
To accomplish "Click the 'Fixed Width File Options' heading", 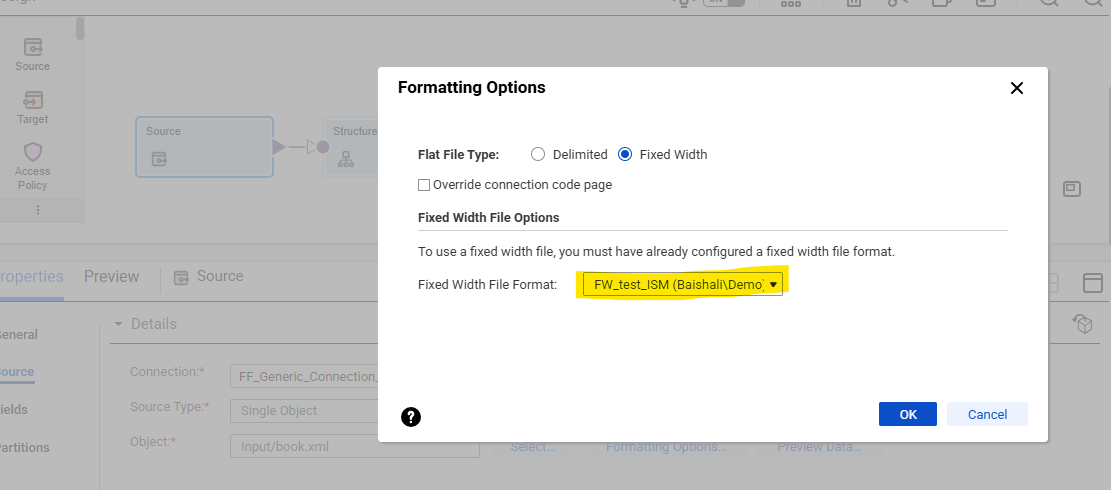I will 488,217.
